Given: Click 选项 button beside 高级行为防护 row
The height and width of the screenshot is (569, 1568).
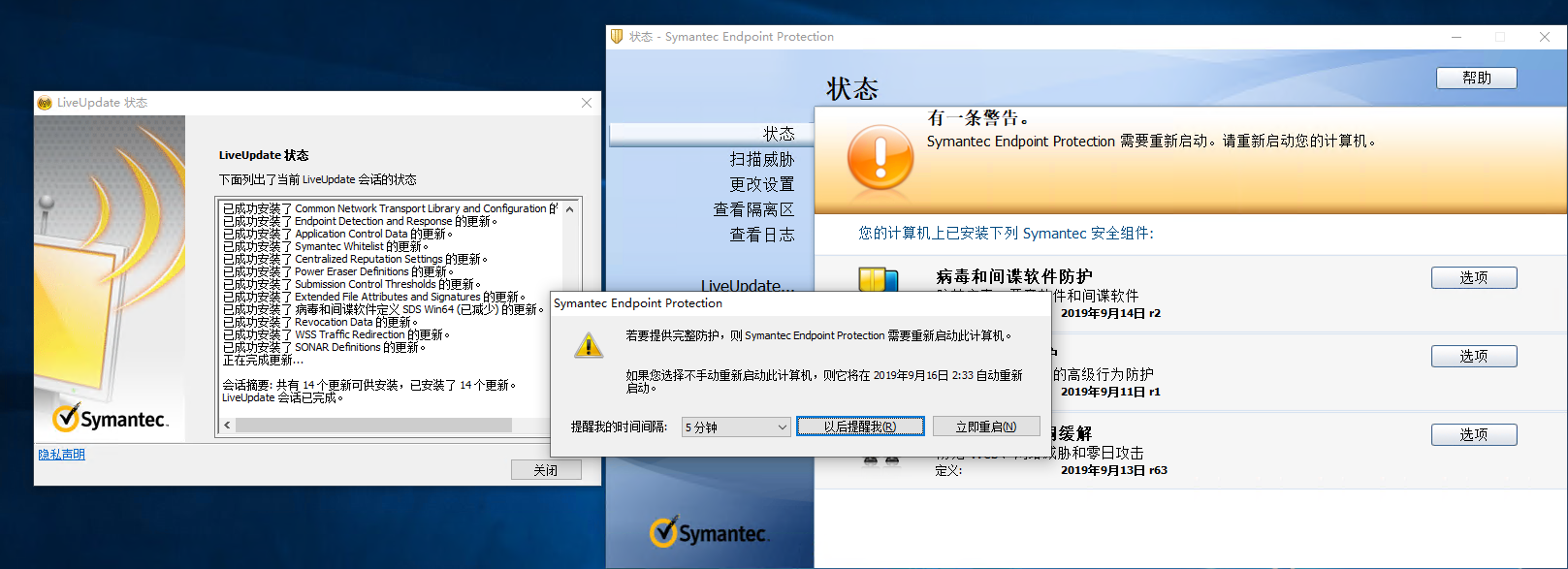Looking at the screenshot, I should tap(1474, 357).
